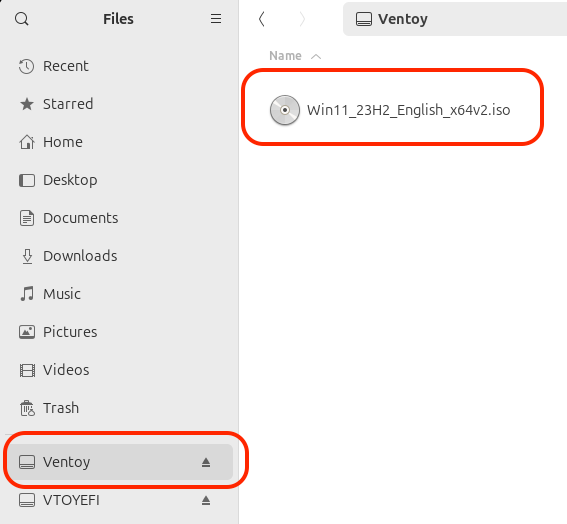
Task: Eject the VTOYEFI drive
Action: 206,500
